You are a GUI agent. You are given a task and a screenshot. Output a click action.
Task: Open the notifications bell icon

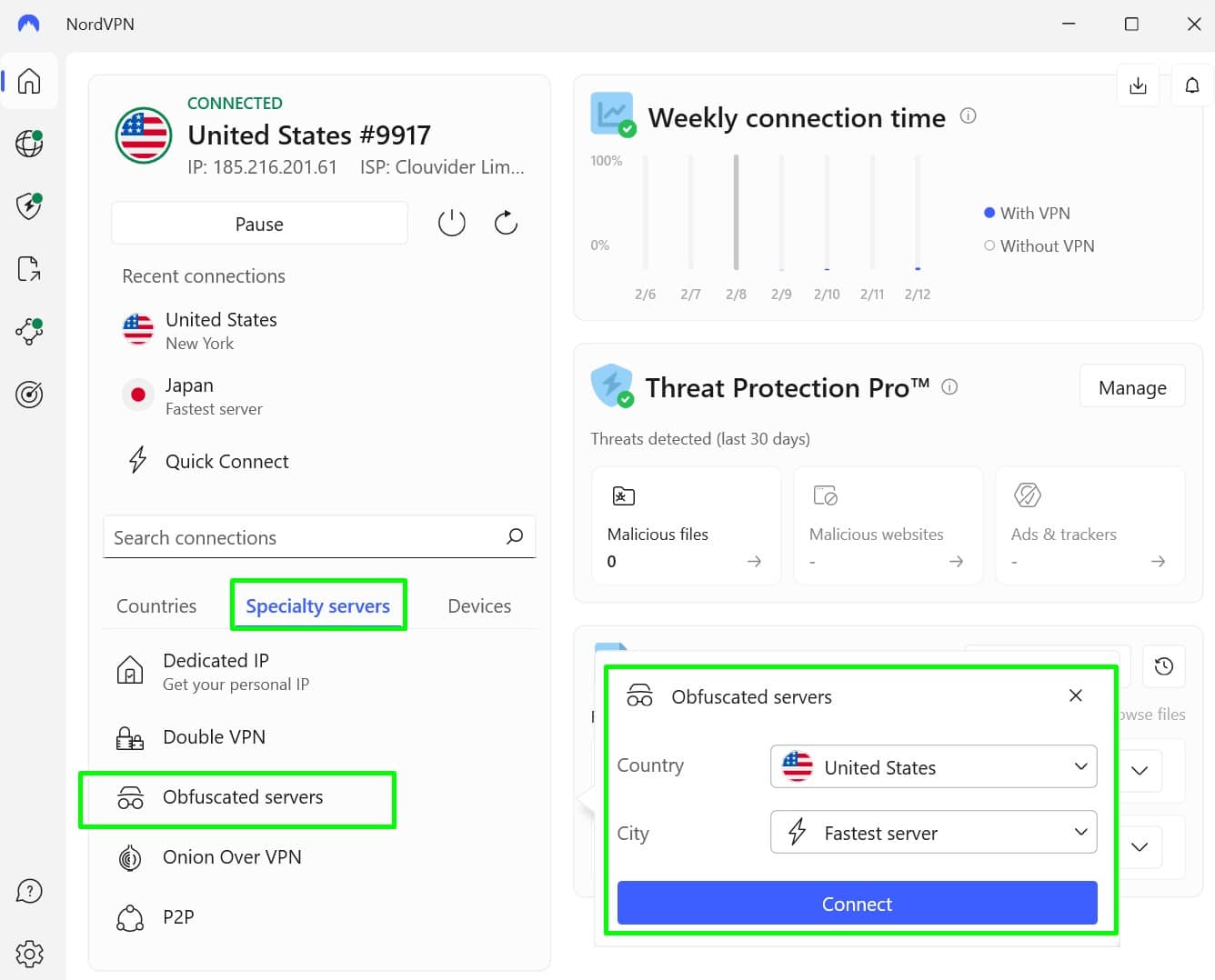[x=1192, y=85]
